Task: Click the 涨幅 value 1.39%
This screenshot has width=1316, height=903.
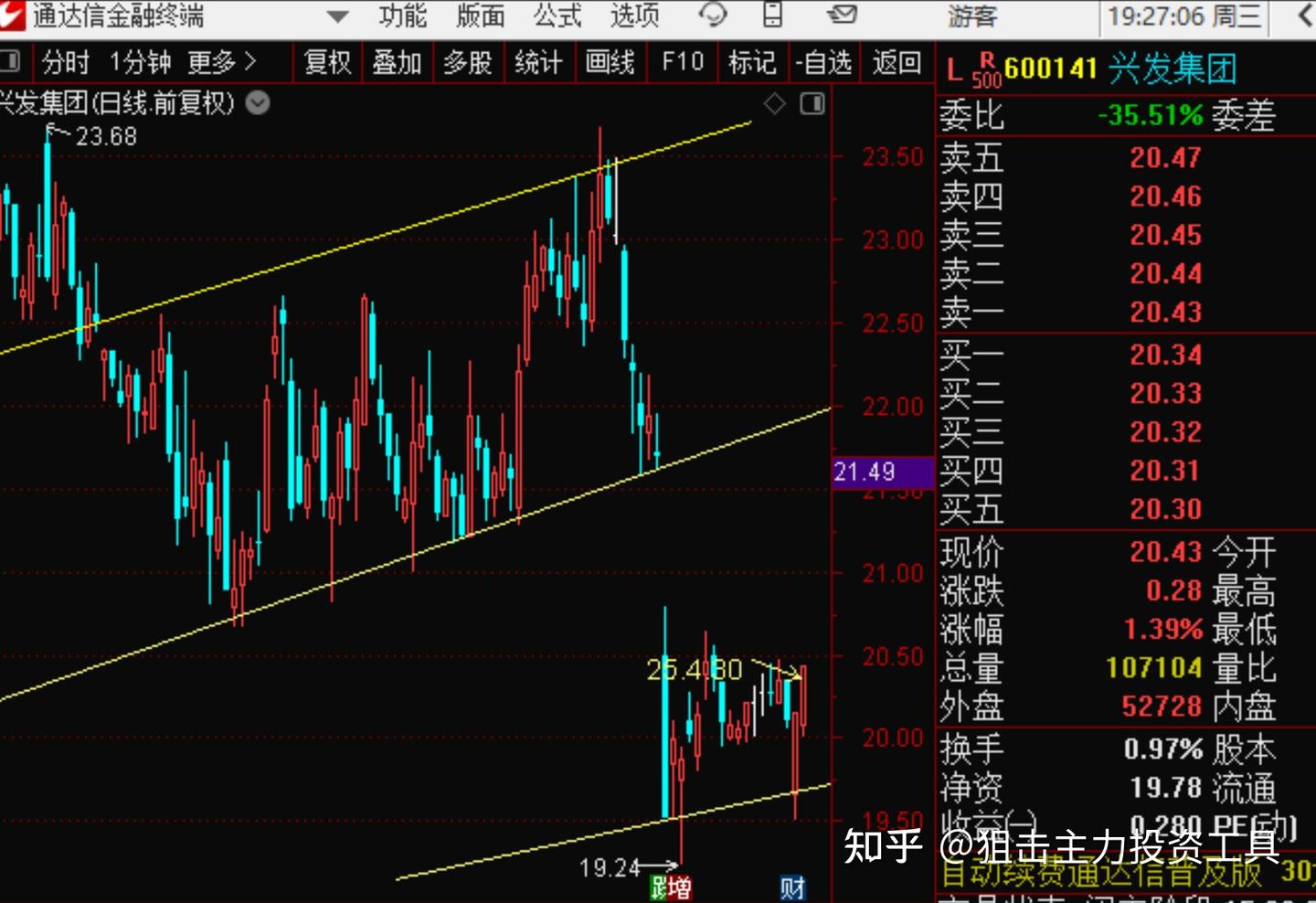Action: (x=1163, y=629)
